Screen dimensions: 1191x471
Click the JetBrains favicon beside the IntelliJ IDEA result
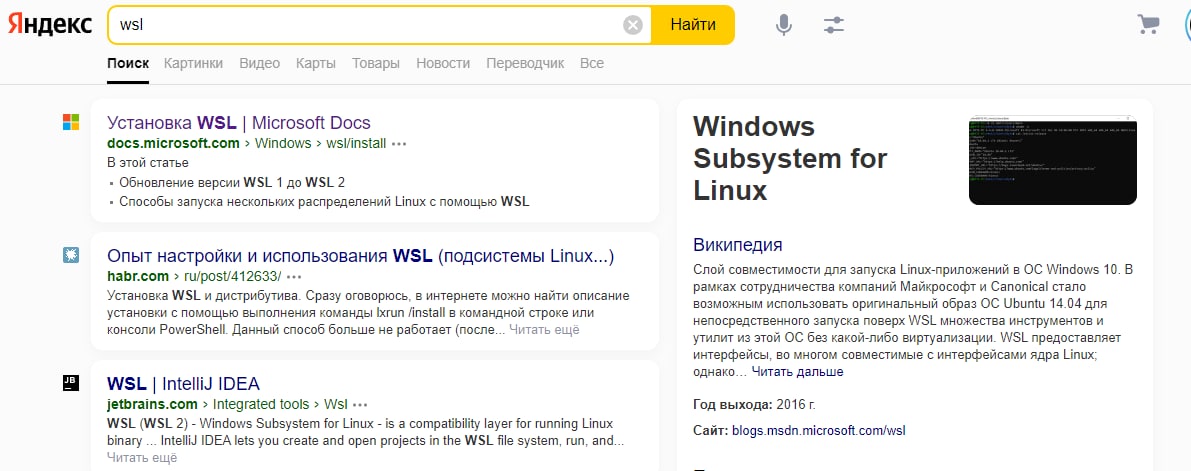[x=71, y=383]
